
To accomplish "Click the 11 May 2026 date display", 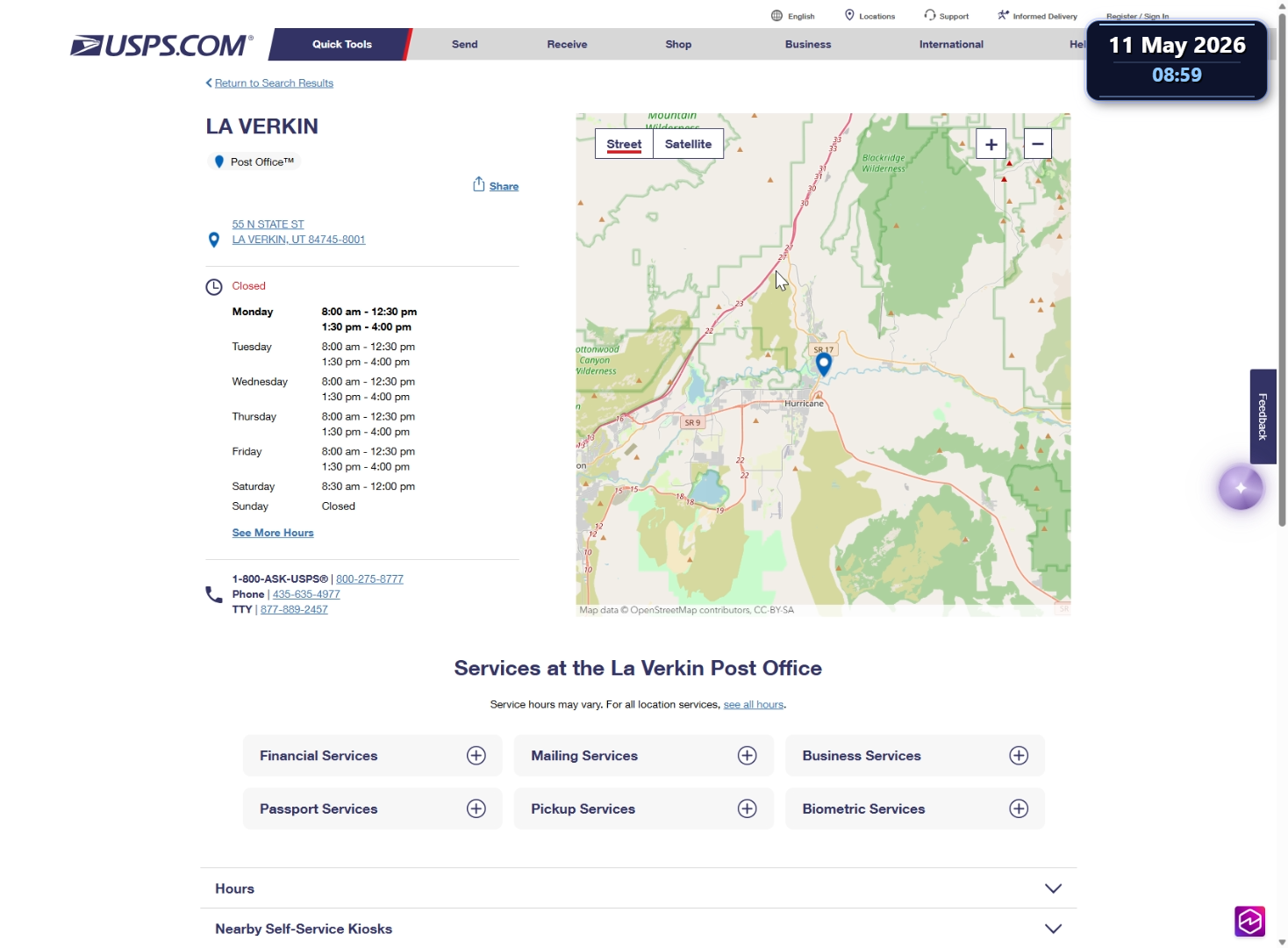I will tap(1177, 46).
